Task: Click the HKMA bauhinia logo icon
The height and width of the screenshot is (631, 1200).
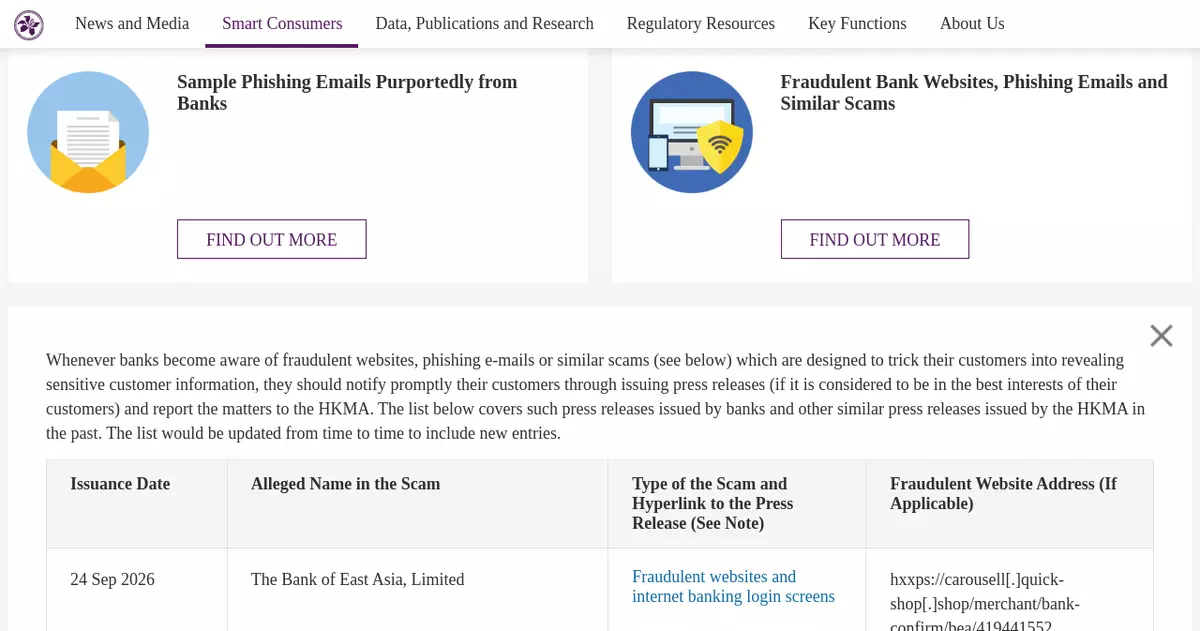Action: click(29, 26)
